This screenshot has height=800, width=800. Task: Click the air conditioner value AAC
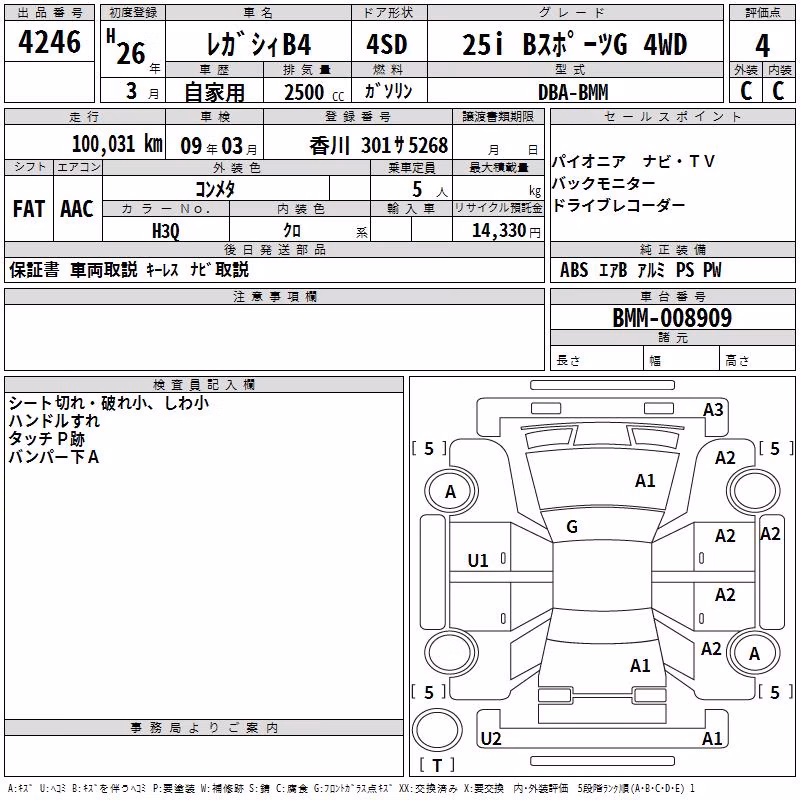coord(77,209)
